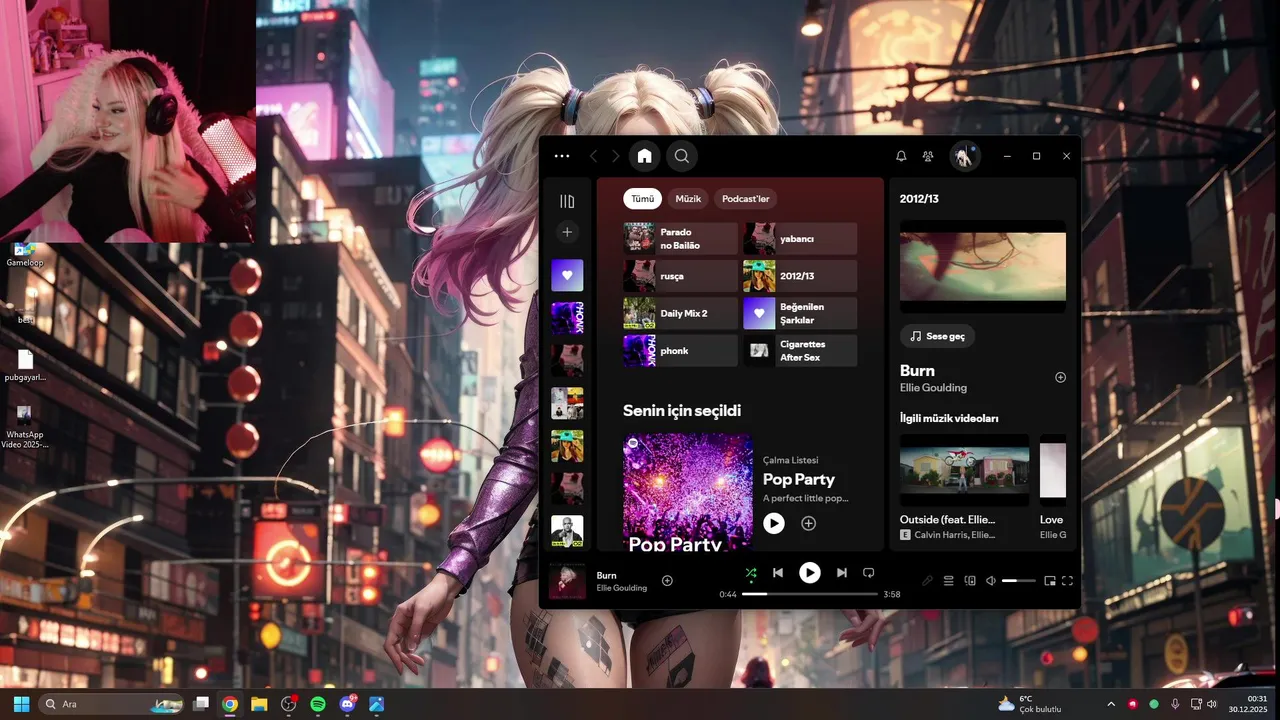Open the Outside (feat. Ellie...) video thumbnail

point(964,470)
